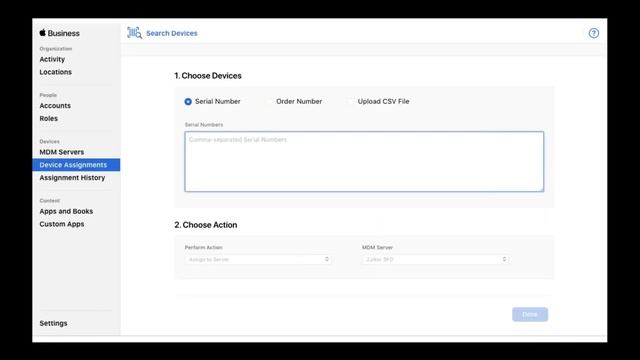The image size is (640, 360).
Task: Go to Roles in the sidebar
Action: tap(49, 118)
